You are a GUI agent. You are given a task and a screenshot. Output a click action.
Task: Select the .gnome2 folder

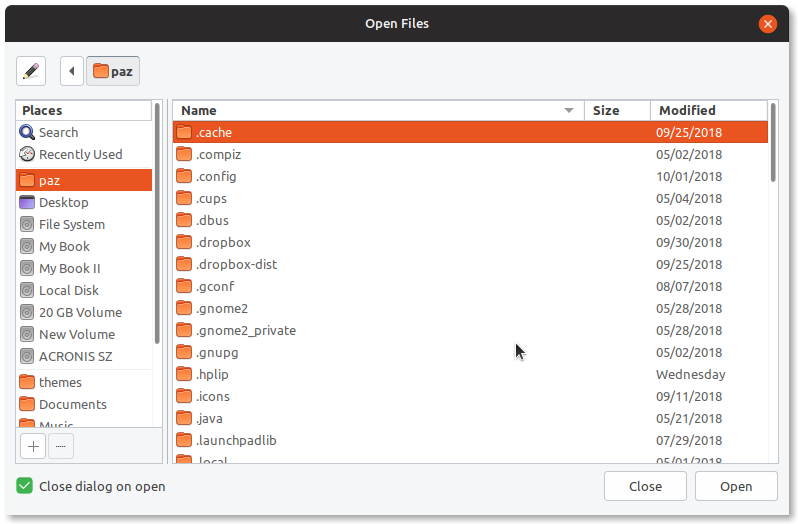click(x=470, y=308)
